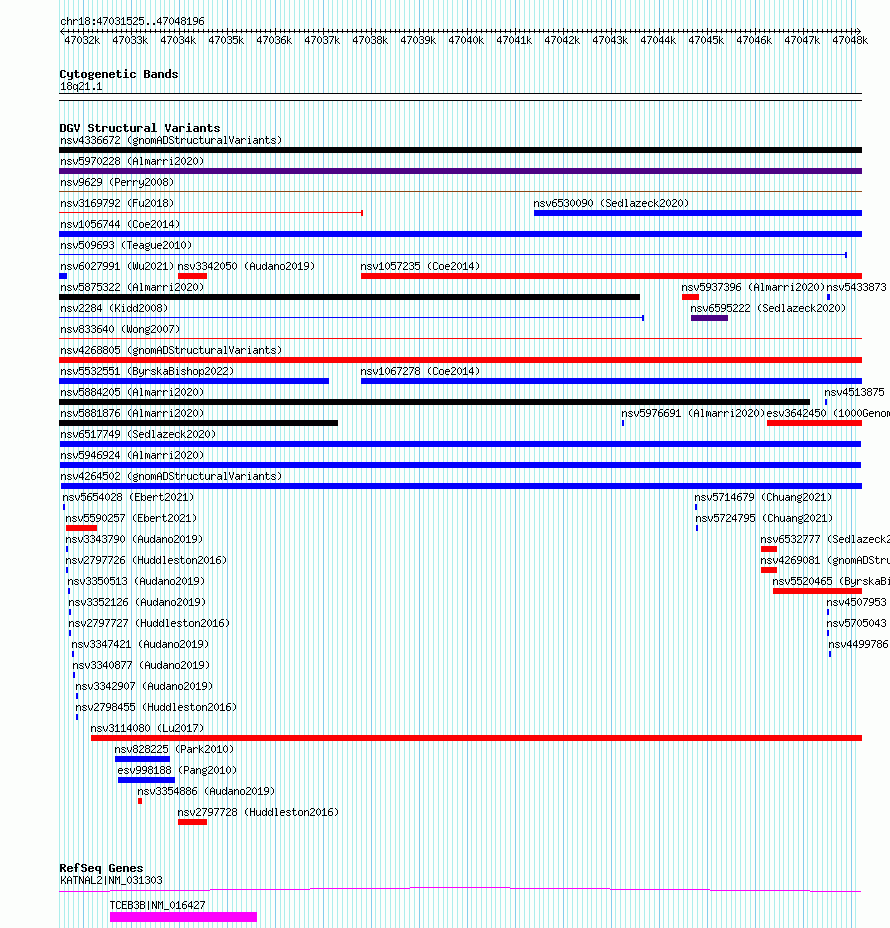
Task: Open the RefSeq Genes track title
Action: [101, 868]
